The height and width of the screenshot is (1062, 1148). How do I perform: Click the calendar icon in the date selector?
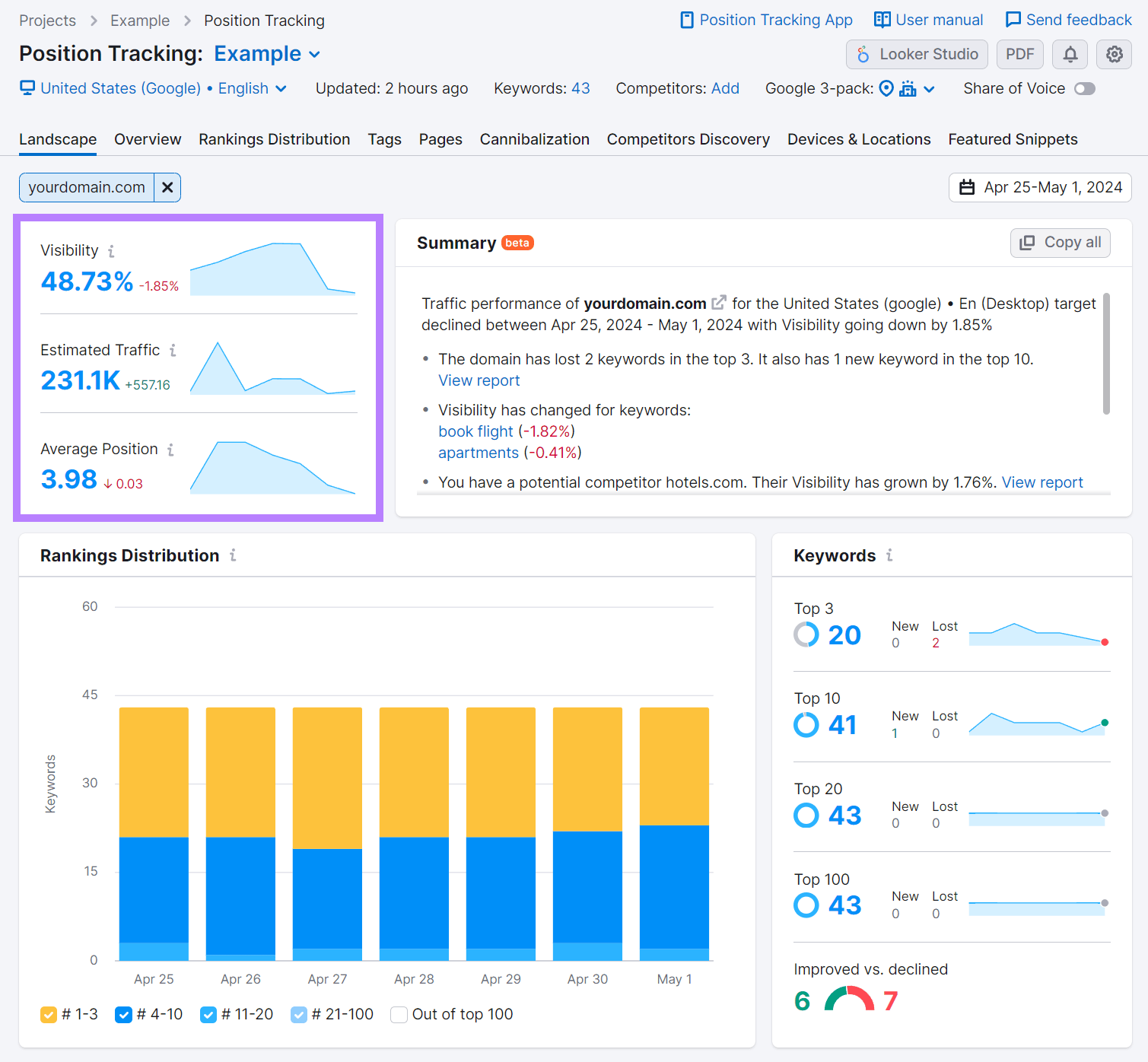click(968, 187)
